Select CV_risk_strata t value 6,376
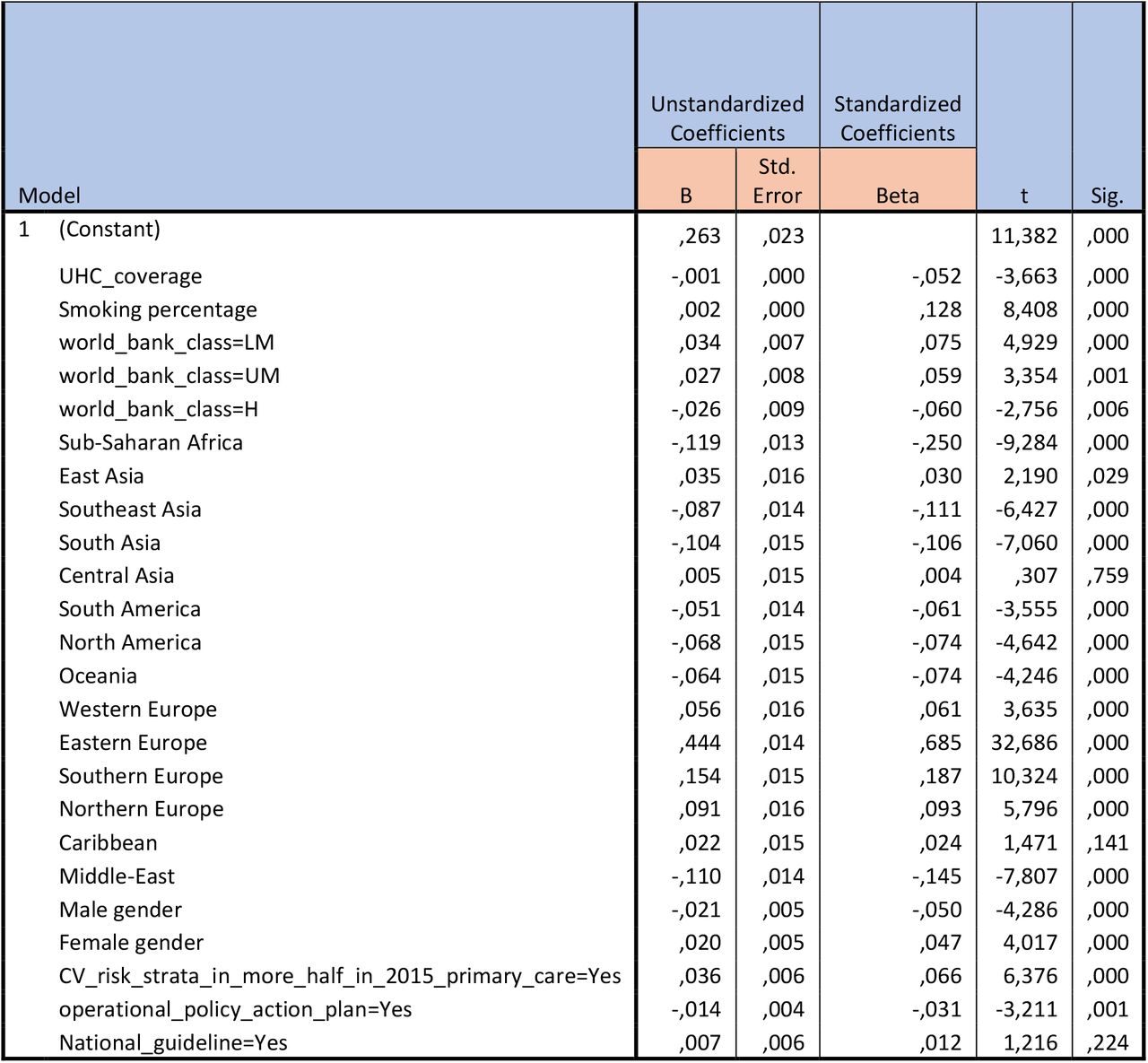The image size is (1148, 1063). click(1029, 976)
